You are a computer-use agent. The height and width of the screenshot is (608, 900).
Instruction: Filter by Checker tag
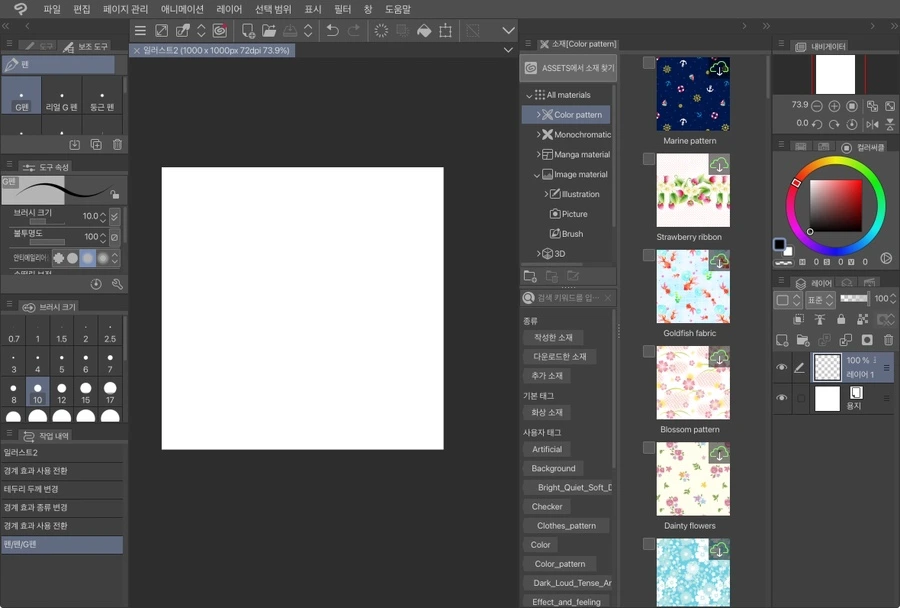547,507
